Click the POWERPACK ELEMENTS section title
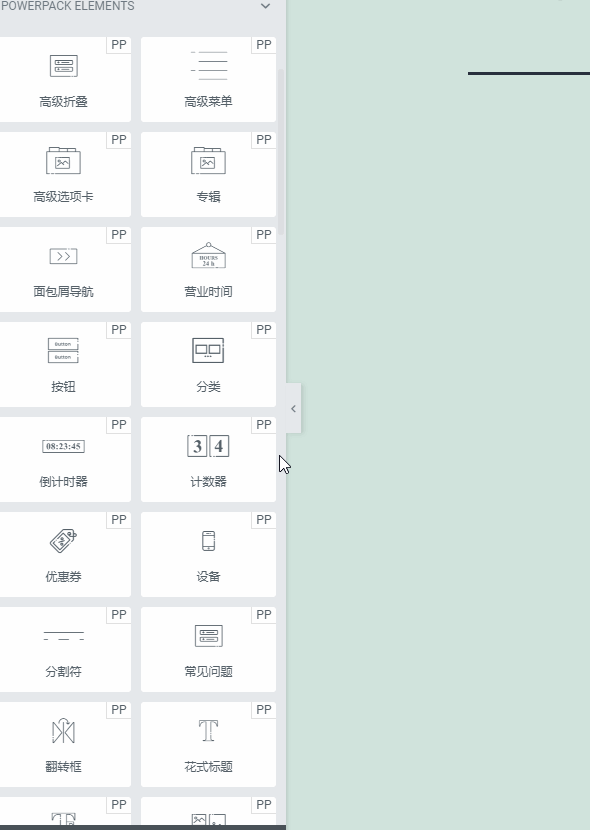The width and height of the screenshot is (590, 830). click(68, 6)
